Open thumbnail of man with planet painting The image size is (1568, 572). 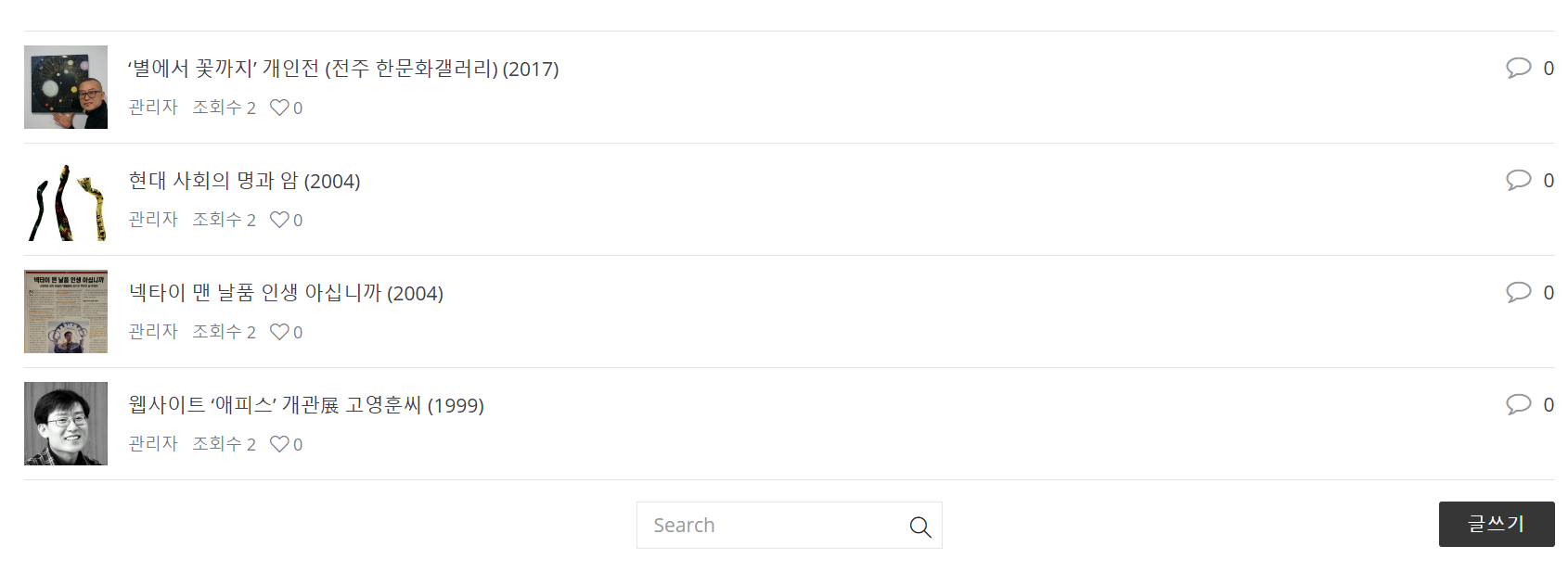pos(66,87)
